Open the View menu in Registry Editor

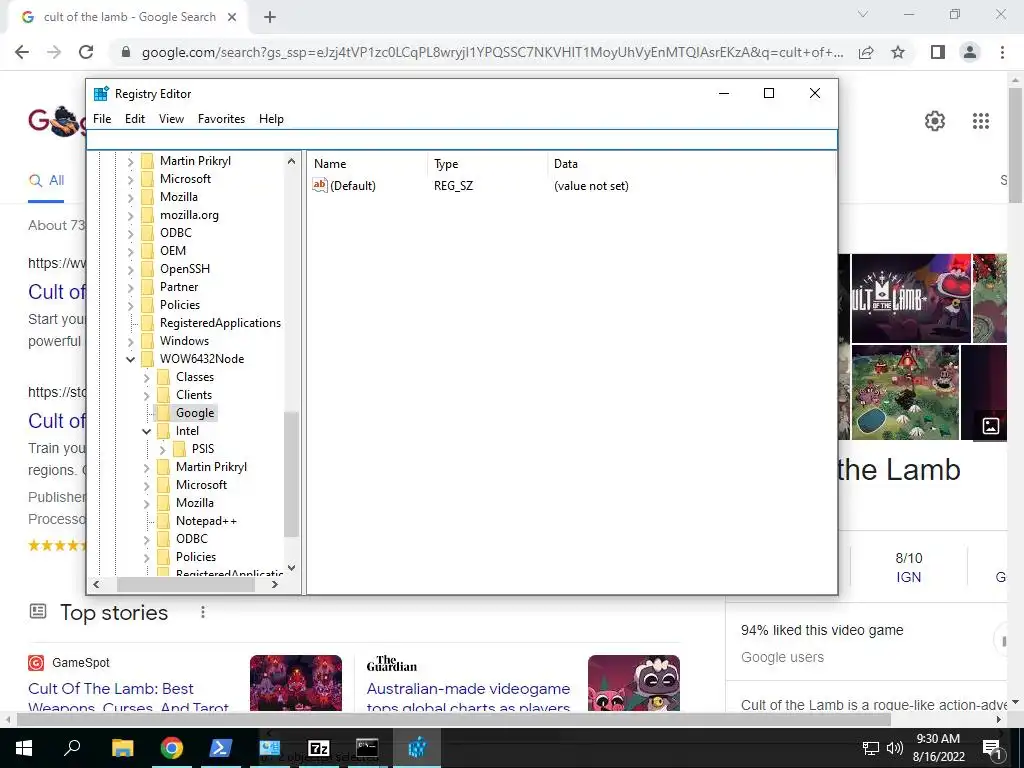click(x=171, y=119)
